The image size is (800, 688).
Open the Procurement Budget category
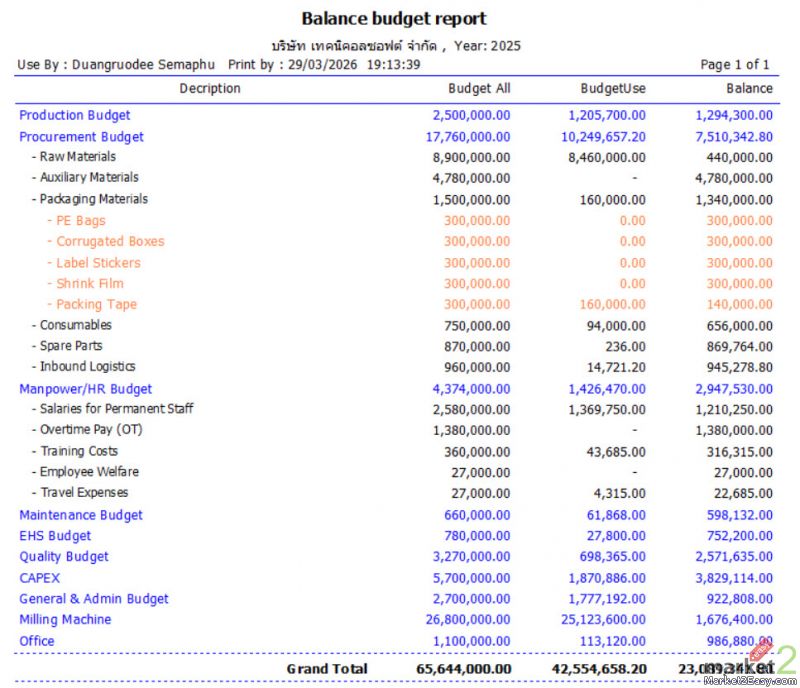coord(81,137)
